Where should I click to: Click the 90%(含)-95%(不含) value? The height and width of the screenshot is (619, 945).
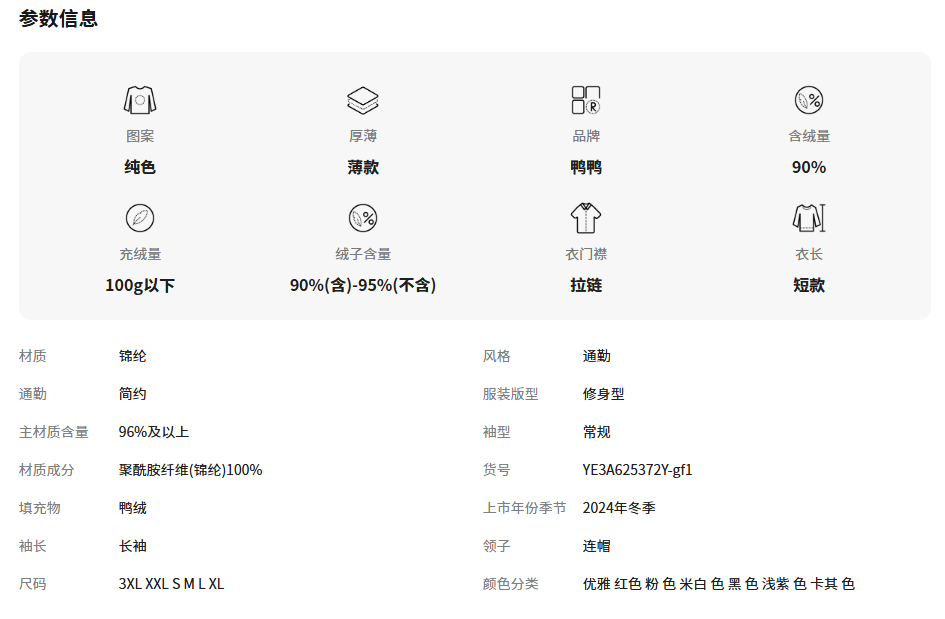point(363,285)
